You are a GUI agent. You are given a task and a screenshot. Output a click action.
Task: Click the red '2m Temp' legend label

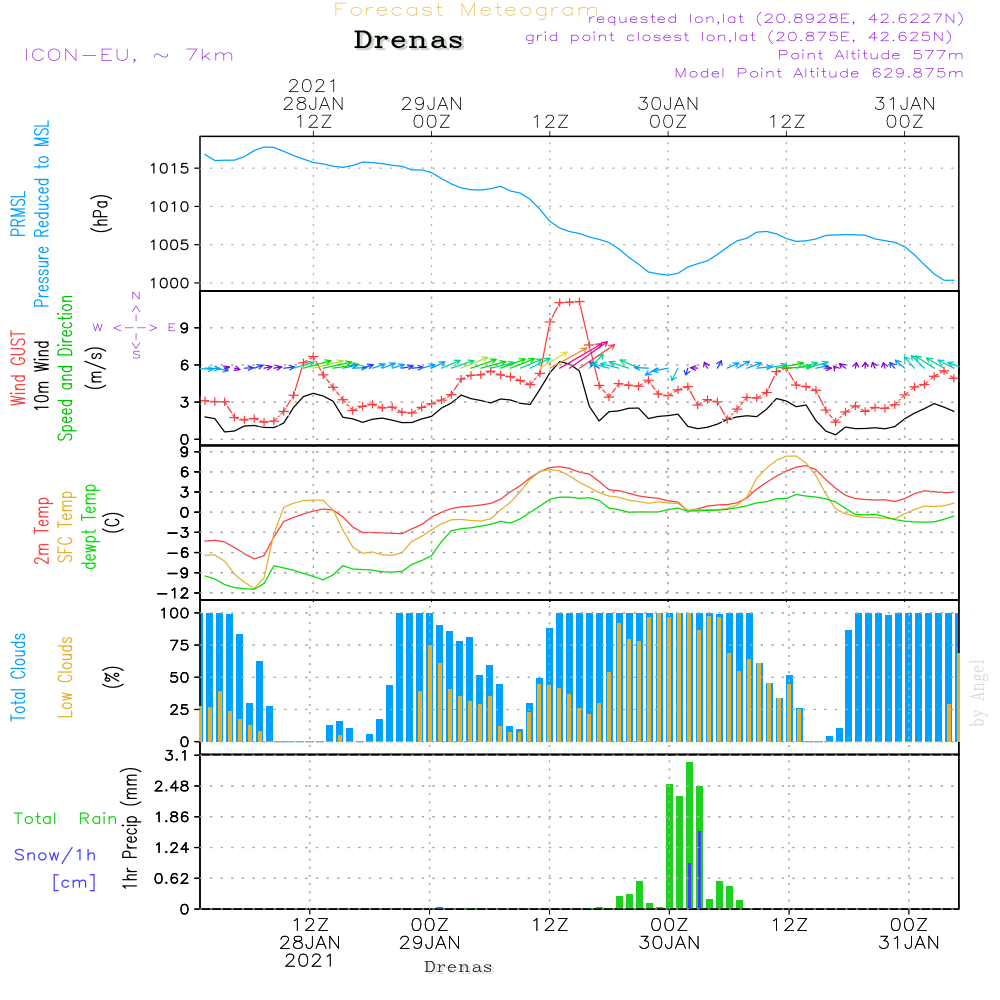pyautogui.click(x=41, y=531)
